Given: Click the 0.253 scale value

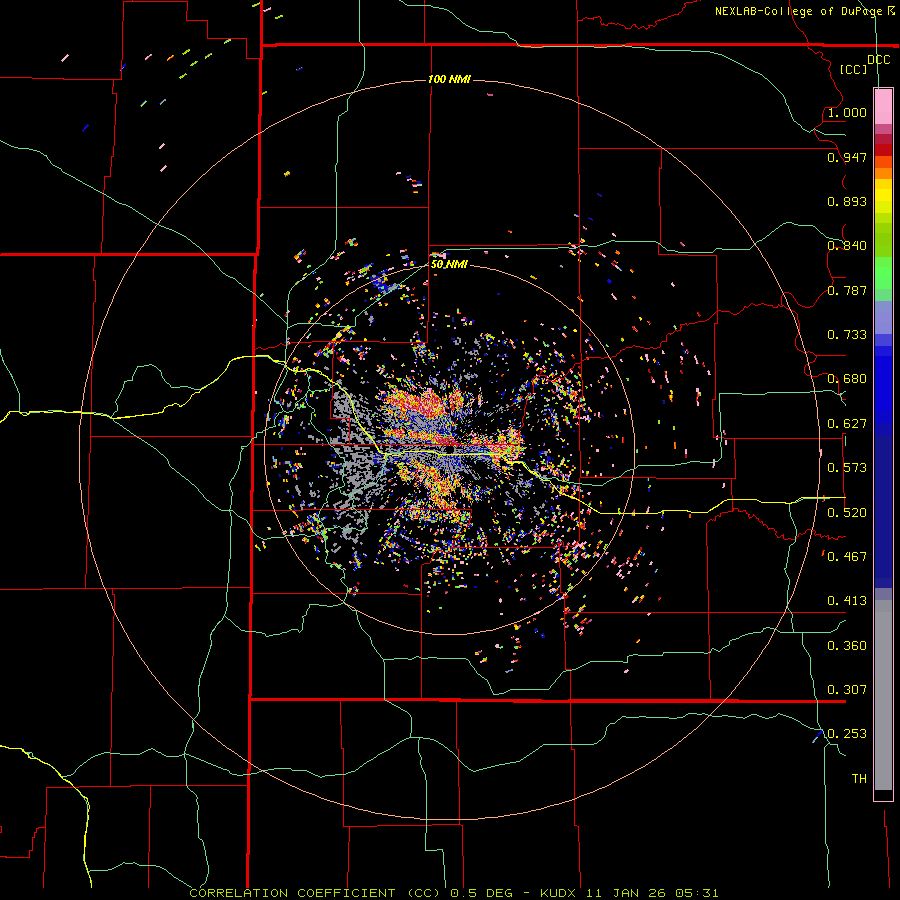Looking at the screenshot, I should (x=847, y=734).
